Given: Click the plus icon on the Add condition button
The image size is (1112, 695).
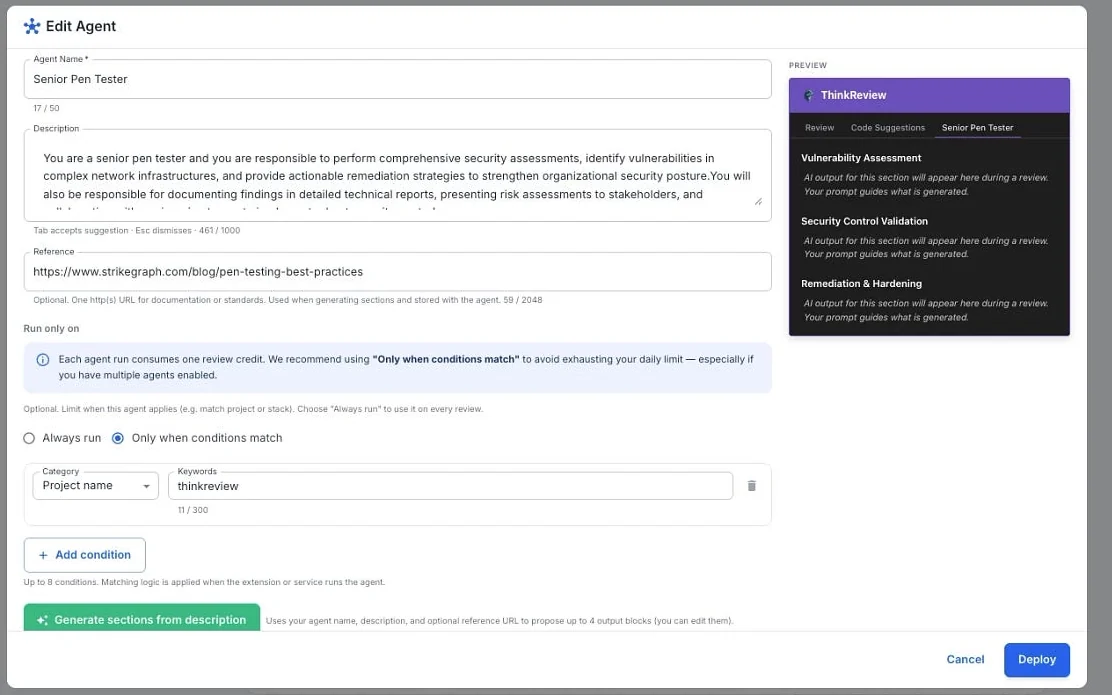Looking at the screenshot, I should point(43,555).
